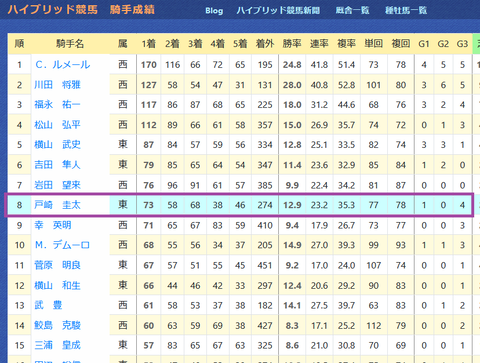Open the 種牡馬一覧 navigation link
Screen dimensions: 480x363
click(406, 11)
